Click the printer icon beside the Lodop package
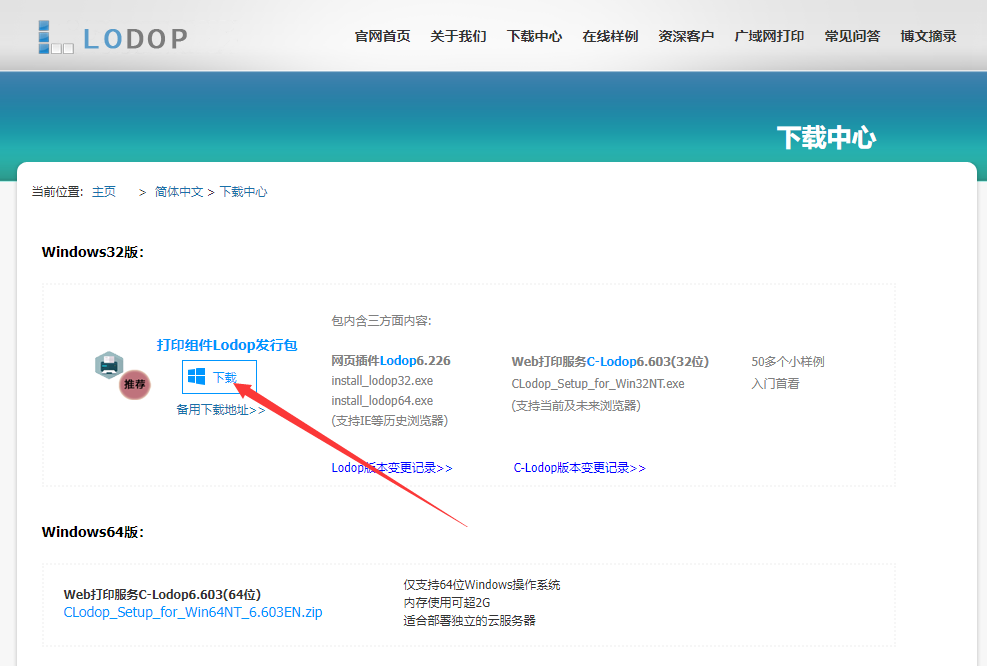Viewport: 987px width, 666px height. 109,364
